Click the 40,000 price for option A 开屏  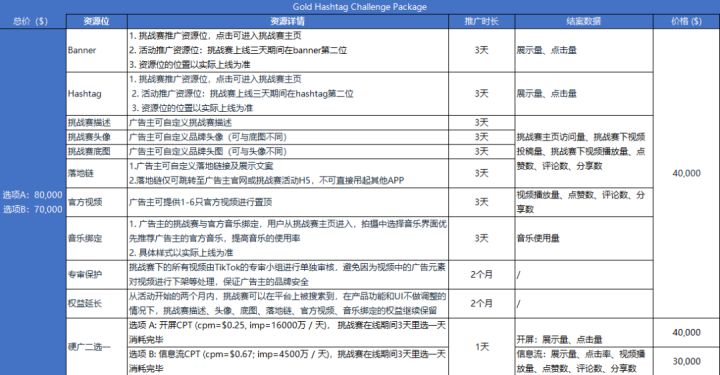(x=686, y=332)
